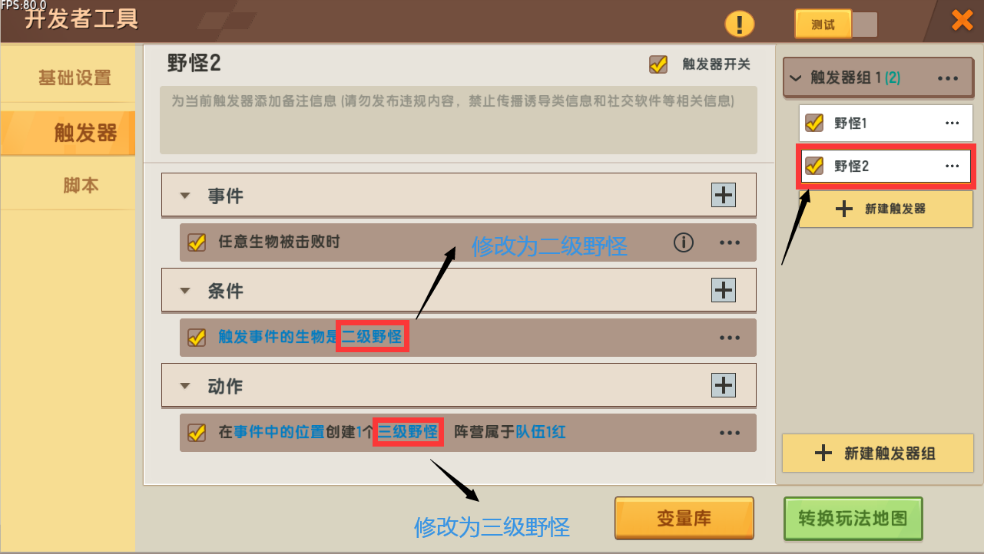Viewport: 984px width, 554px height.
Task: Click the trigger note text field
Action: [x=458, y=120]
